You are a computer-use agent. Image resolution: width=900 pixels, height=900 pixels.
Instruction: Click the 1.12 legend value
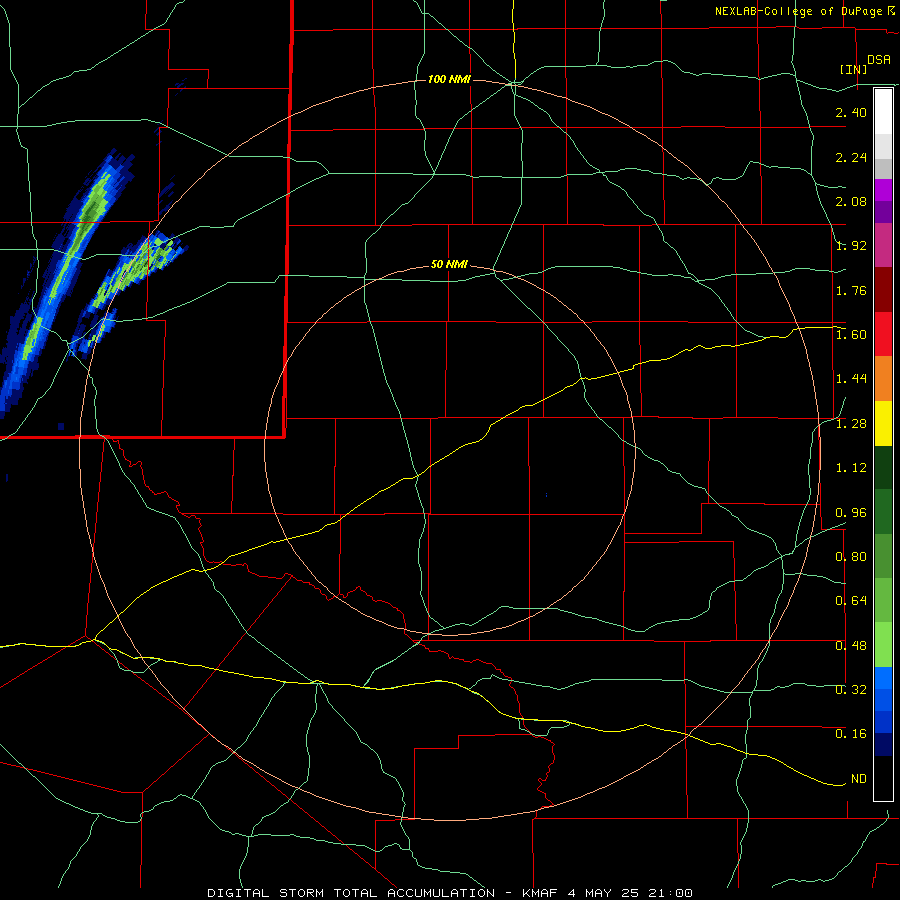(851, 468)
